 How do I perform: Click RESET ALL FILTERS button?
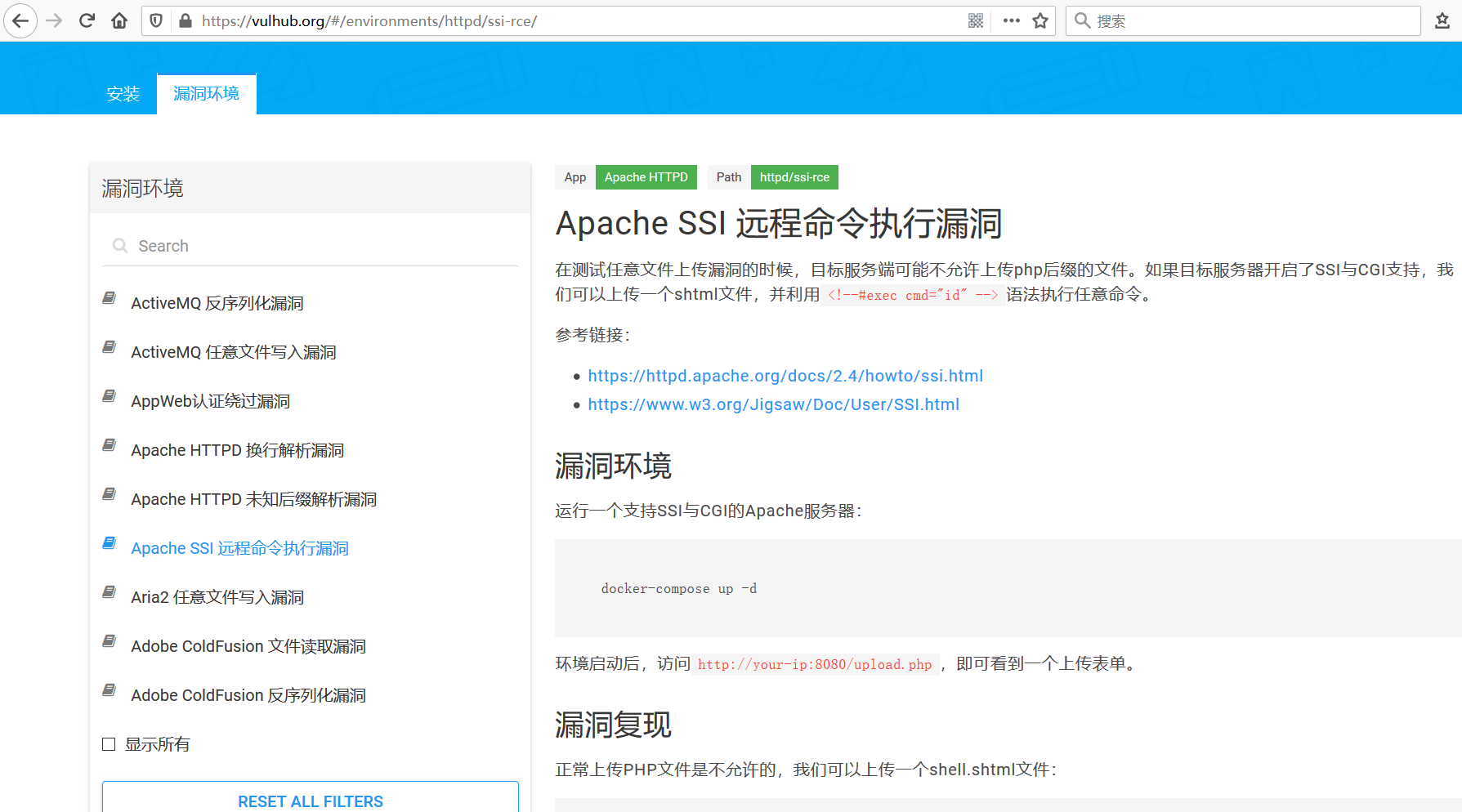(311, 798)
